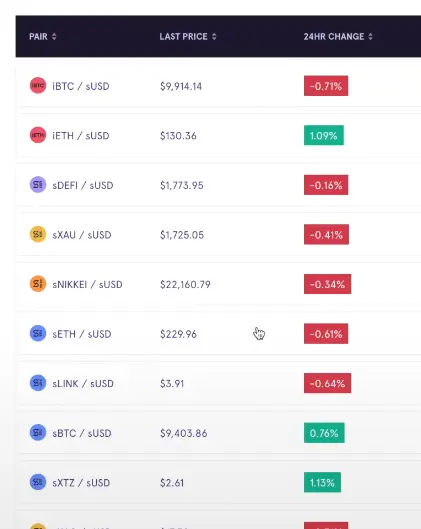Image resolution: width=421 pixels, height=529 pixels.
Task: Select the blue sXTZ token icon
Action: pyautogui.click(x=38, y=482)
